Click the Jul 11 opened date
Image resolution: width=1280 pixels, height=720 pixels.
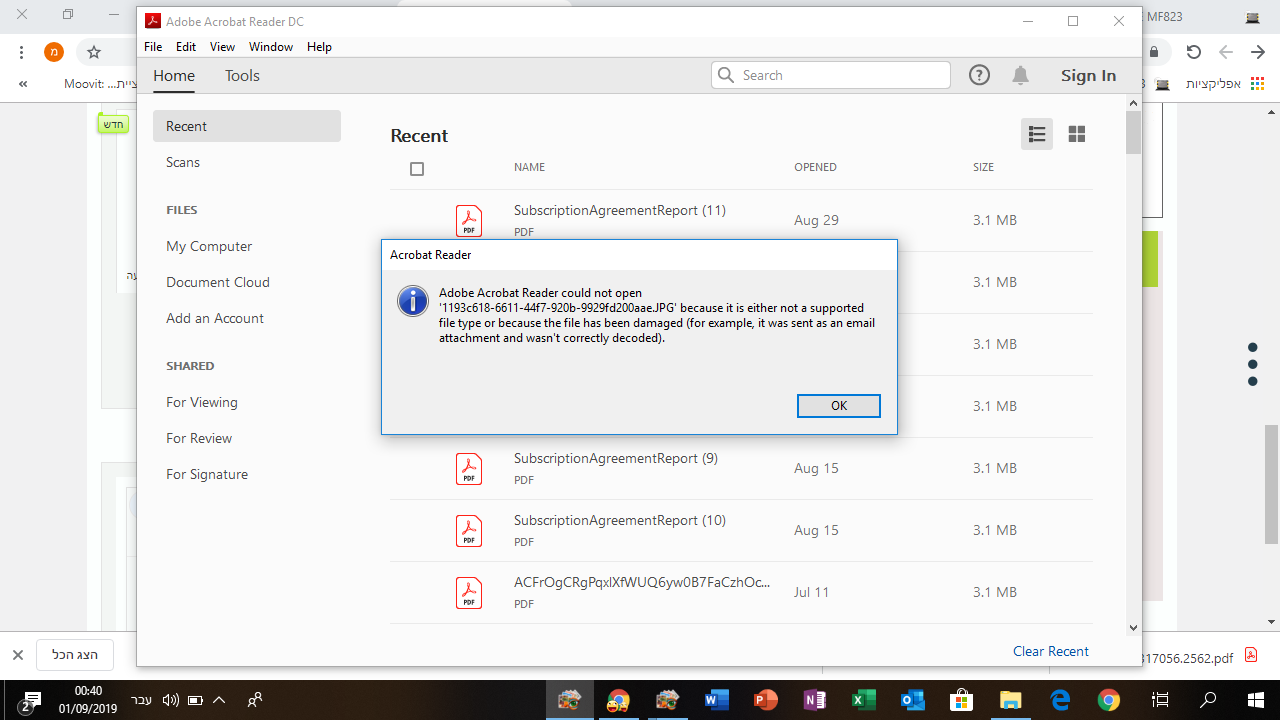[x=812, y=592]
